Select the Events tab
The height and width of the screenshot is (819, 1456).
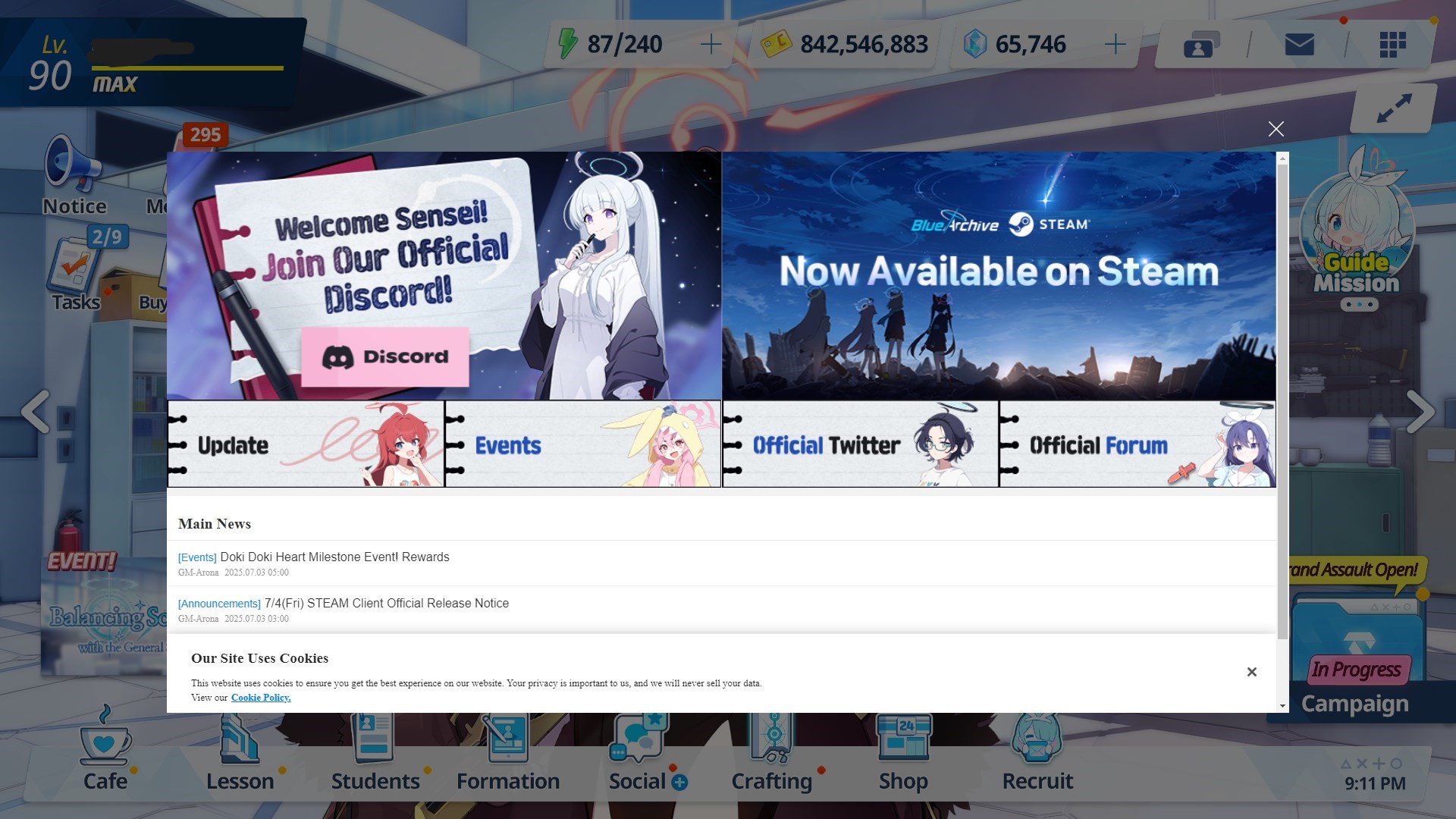pyautogui.click(x=582, y=444)
